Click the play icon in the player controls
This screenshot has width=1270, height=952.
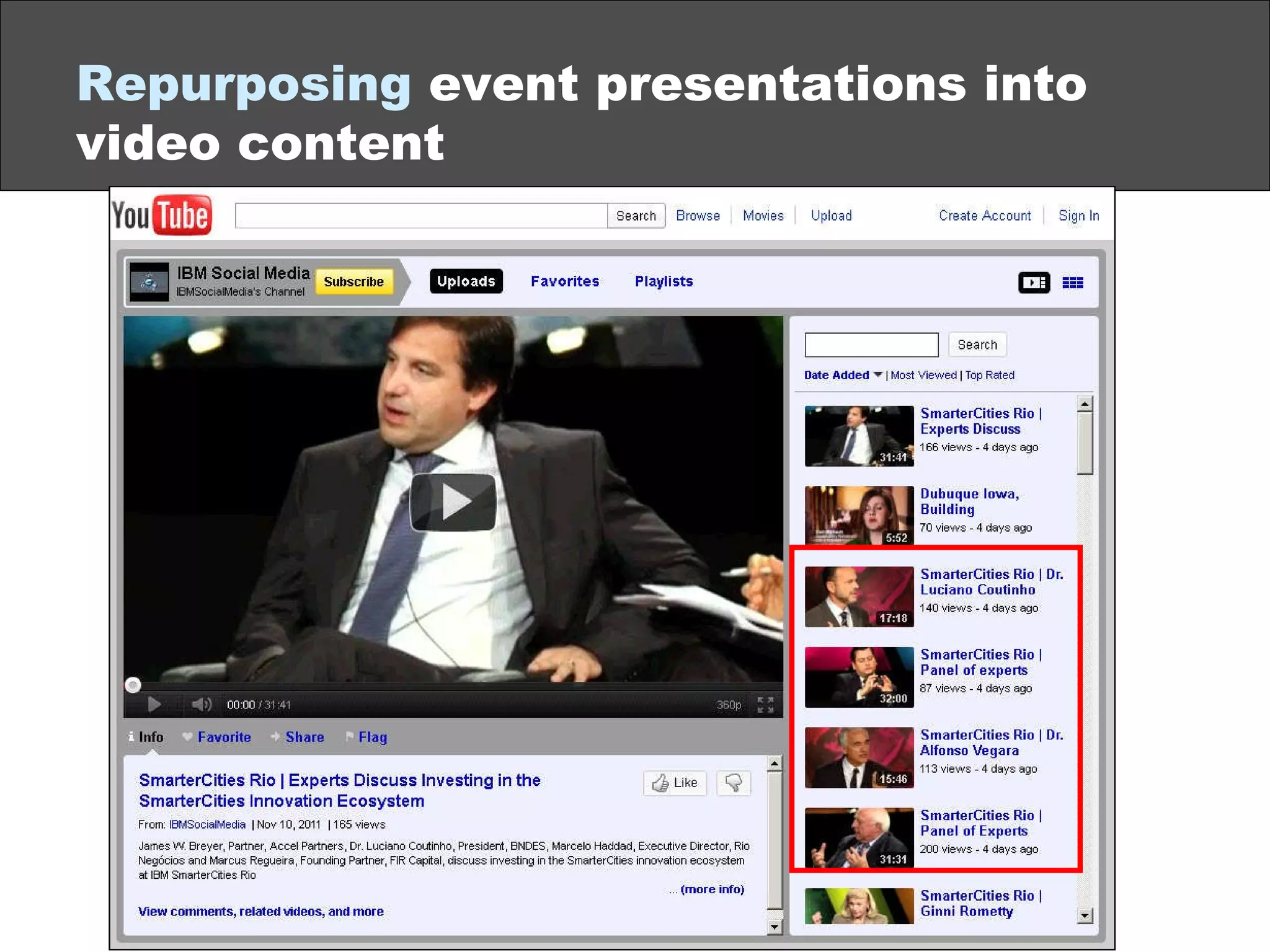pyautogui.click(x=154, y=705)
